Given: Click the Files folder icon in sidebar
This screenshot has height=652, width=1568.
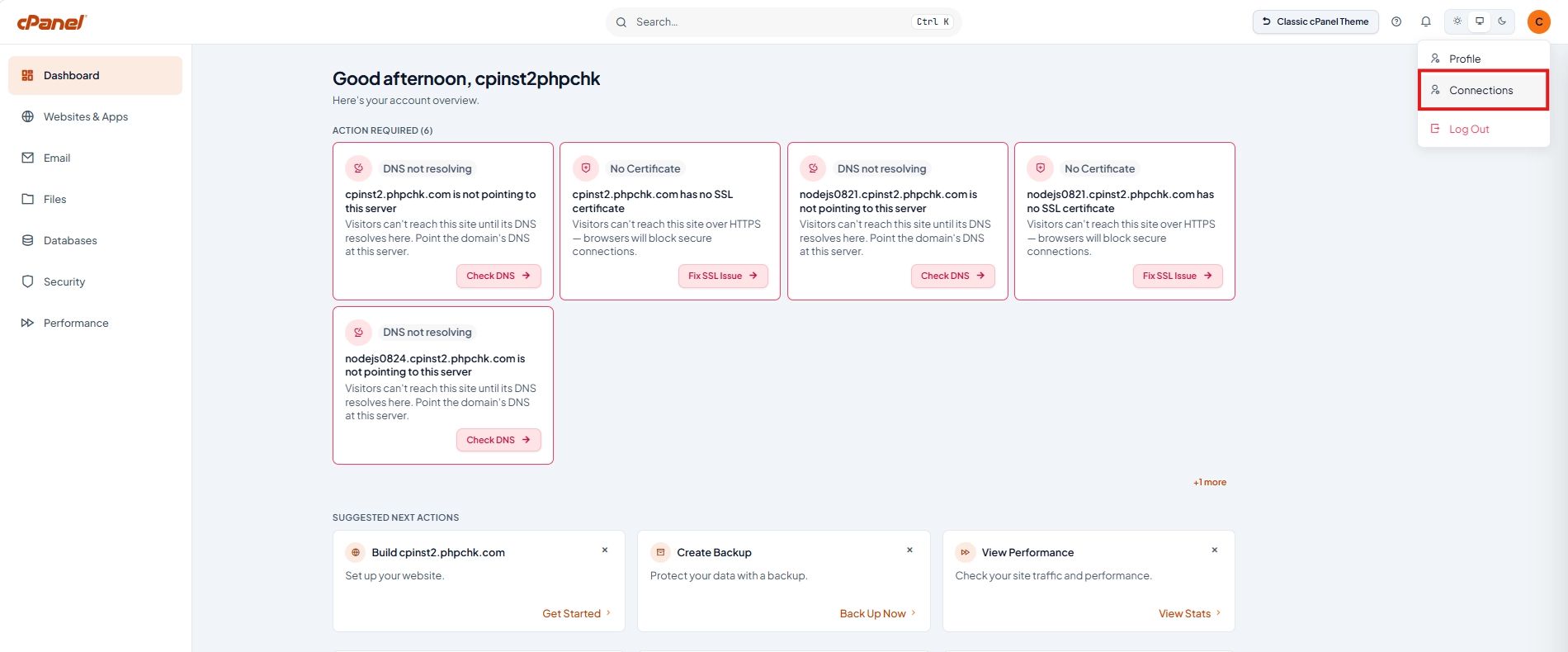Looking at the screenshot, I should (27, 199).
